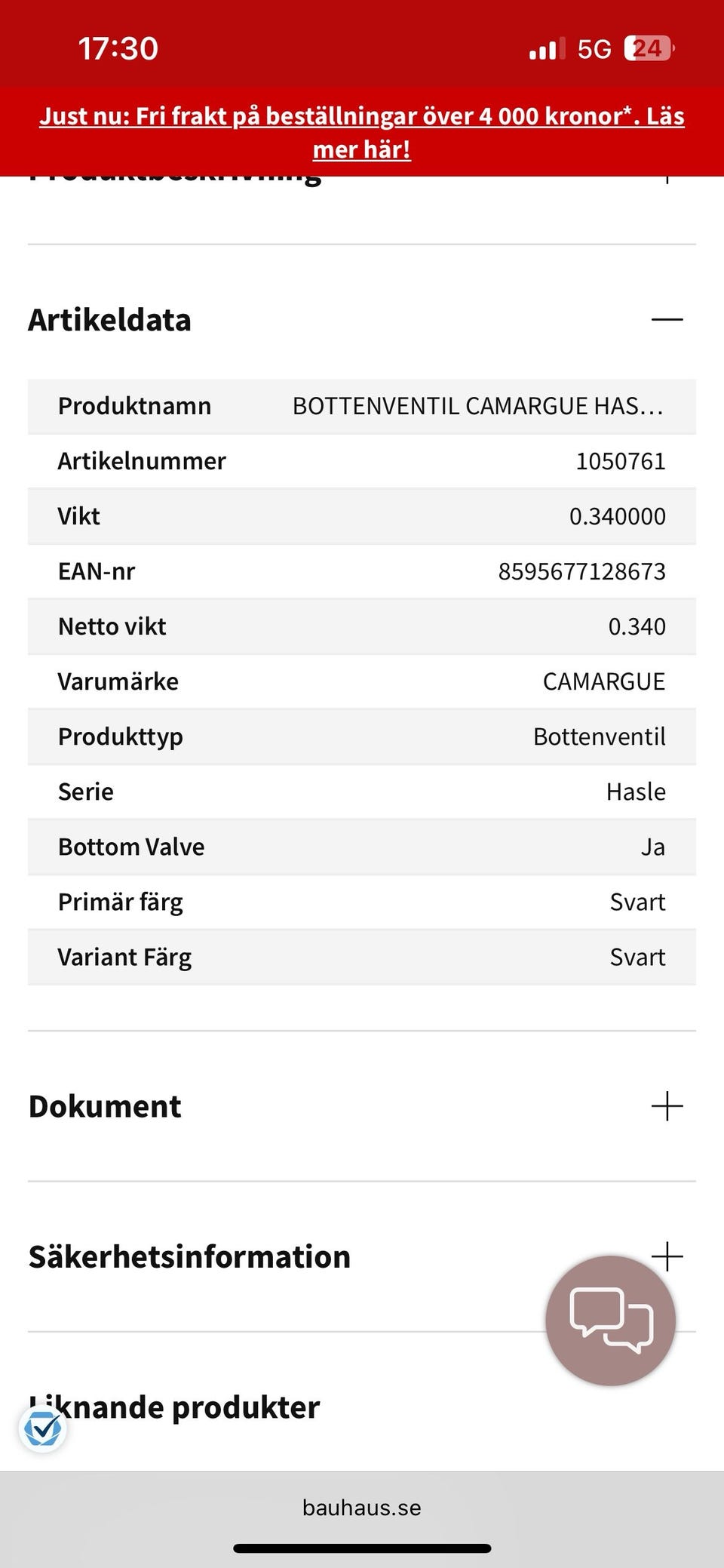724x1568 pixels.
Task: Open the chat support widget
Action: coord(612,1319)
